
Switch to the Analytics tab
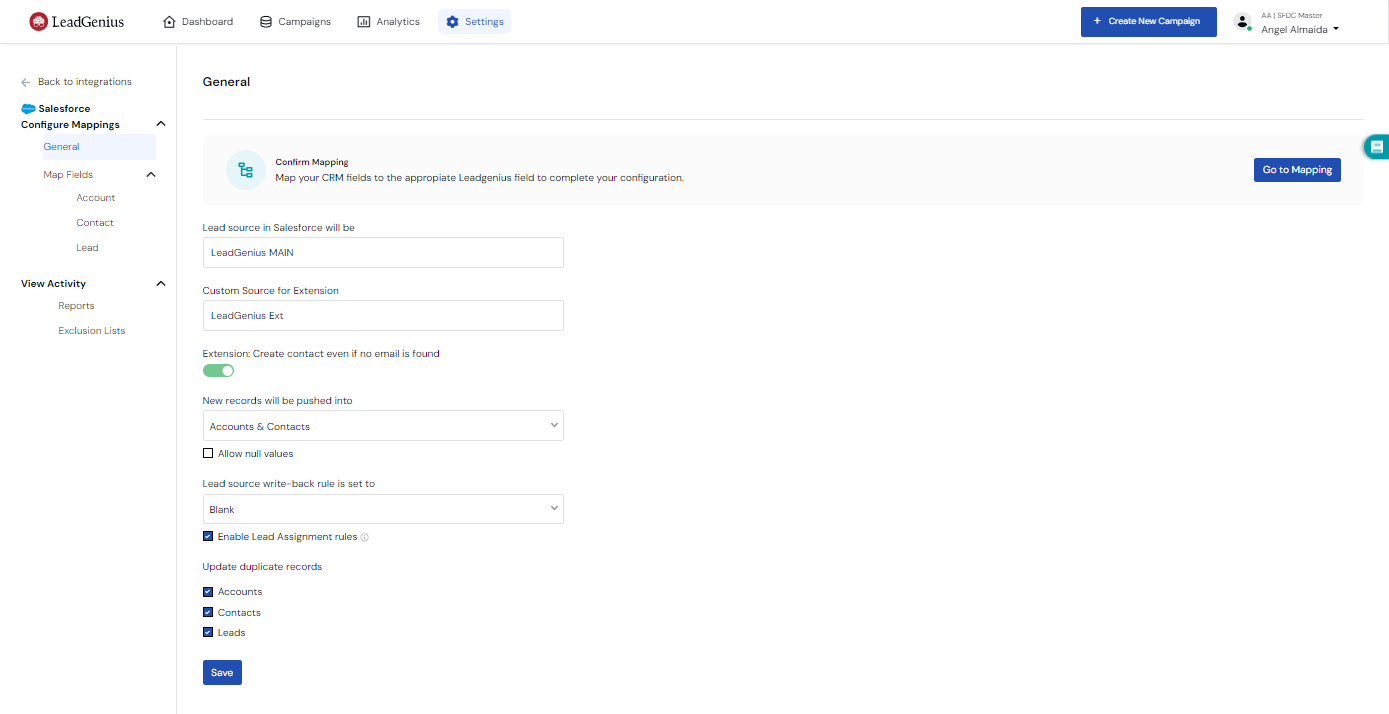[x=388, y=22]
